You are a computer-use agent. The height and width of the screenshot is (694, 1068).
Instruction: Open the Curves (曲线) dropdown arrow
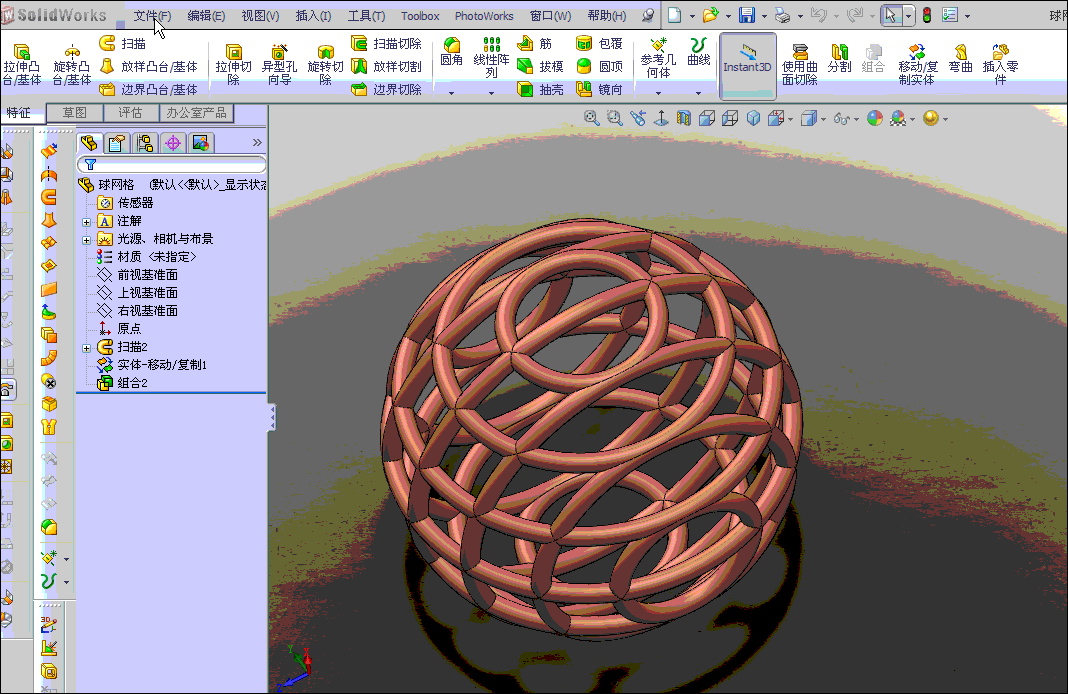click(698, 93)
